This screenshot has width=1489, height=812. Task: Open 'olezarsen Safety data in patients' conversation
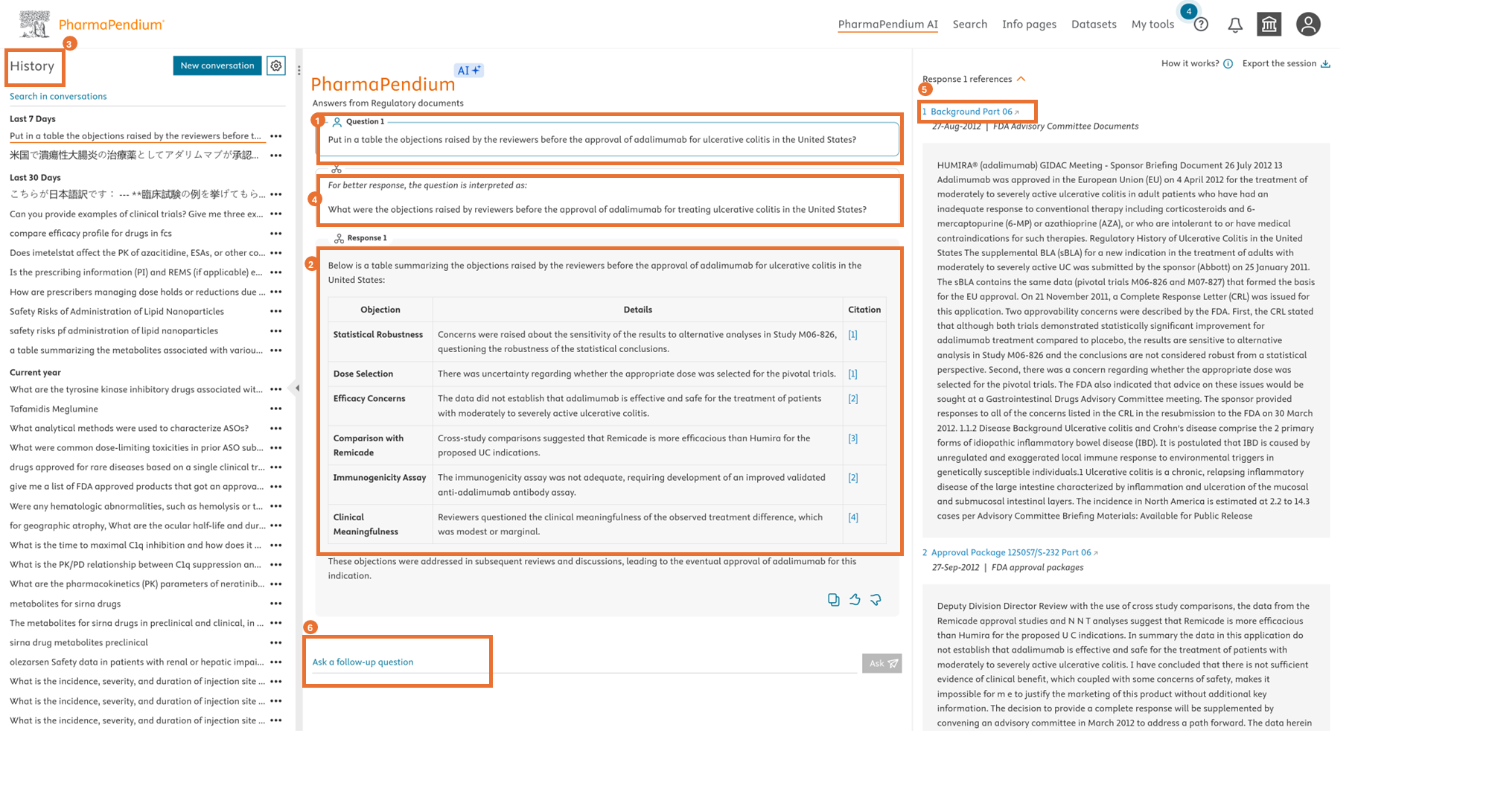tap(136, 662)
